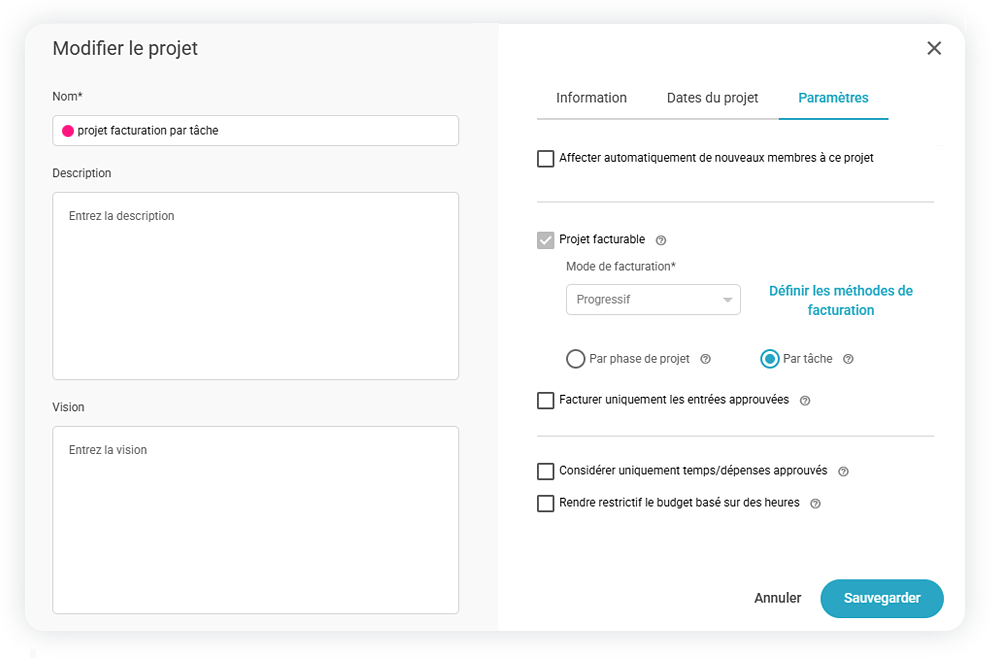Switch to the Information tab
The width and height of the screenshot is (996, 672).
[x=591, y=98]
